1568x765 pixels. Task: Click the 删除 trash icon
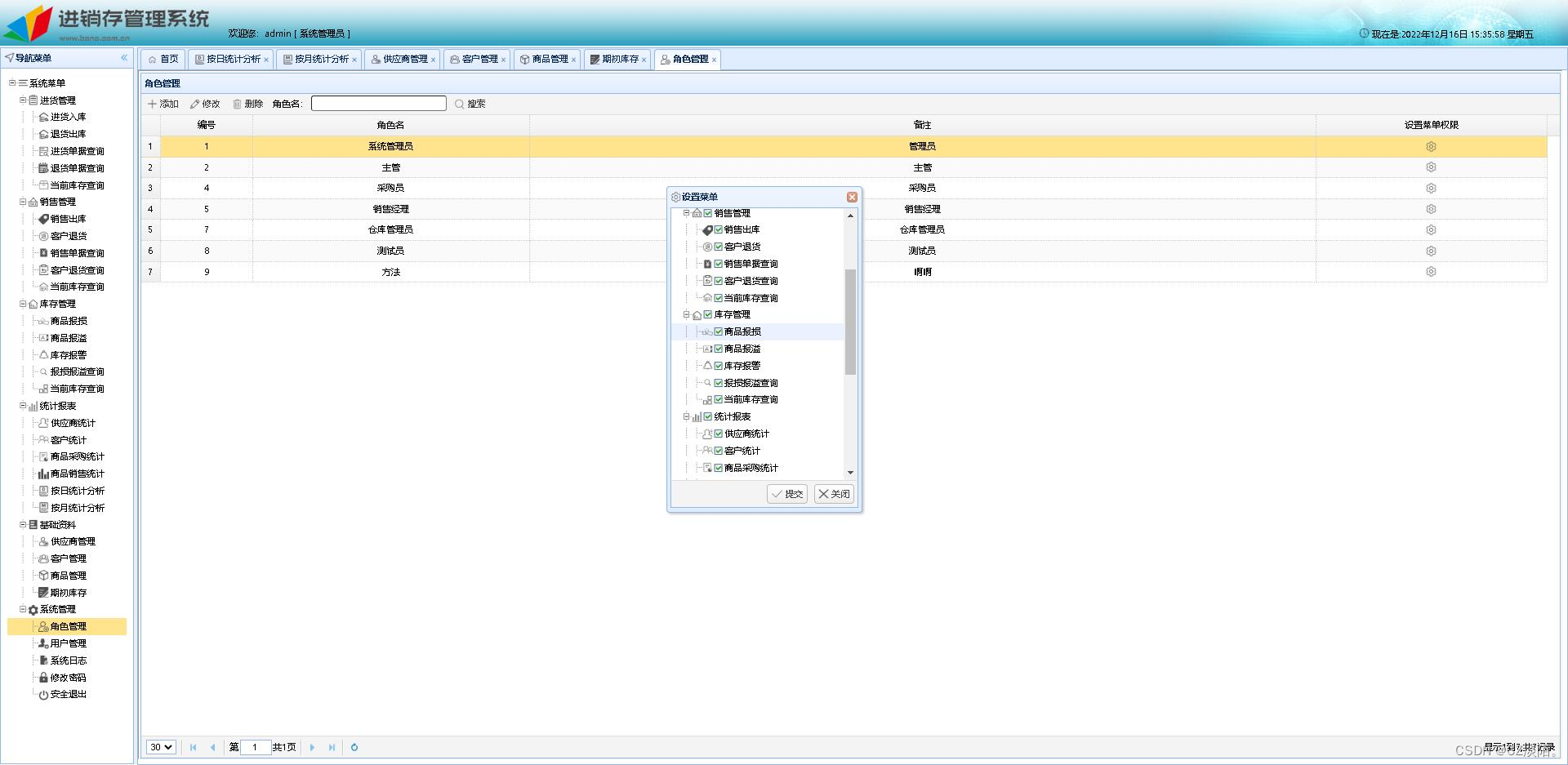(237, 104)
